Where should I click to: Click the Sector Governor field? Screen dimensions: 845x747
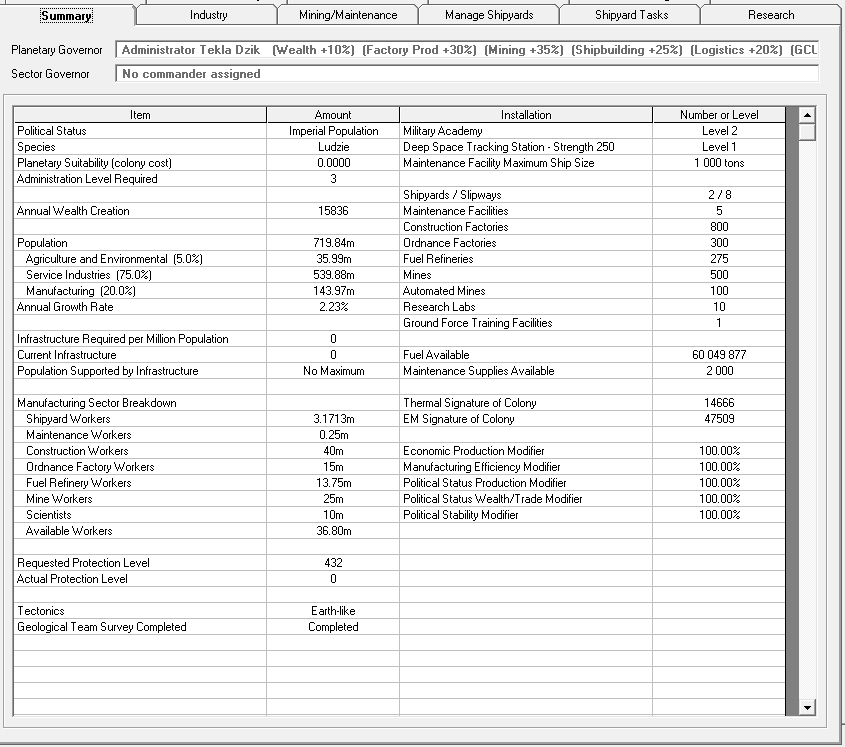467,74
